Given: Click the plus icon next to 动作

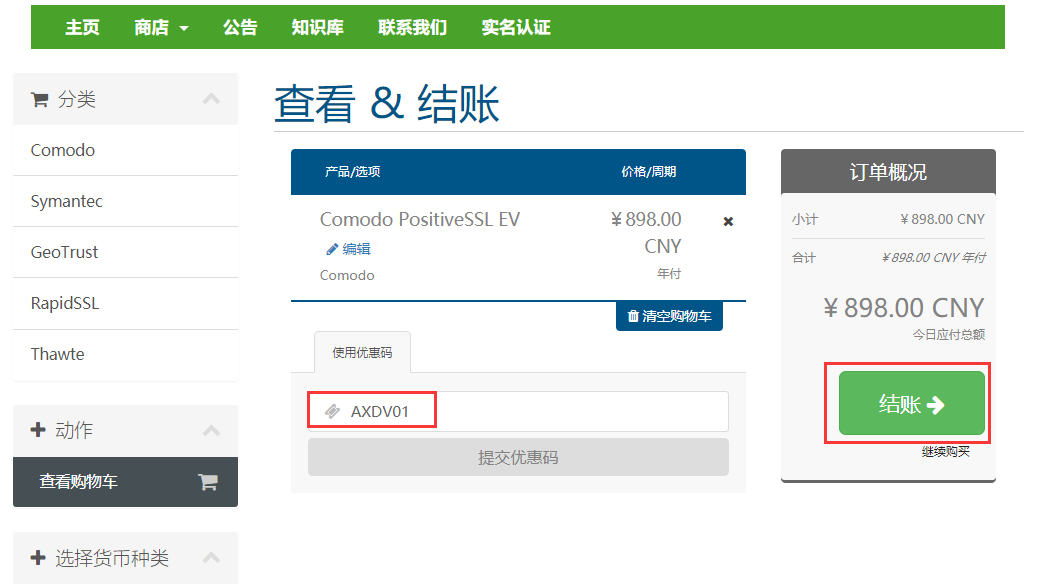Looking at the screenshot, I should click(39, 430).
